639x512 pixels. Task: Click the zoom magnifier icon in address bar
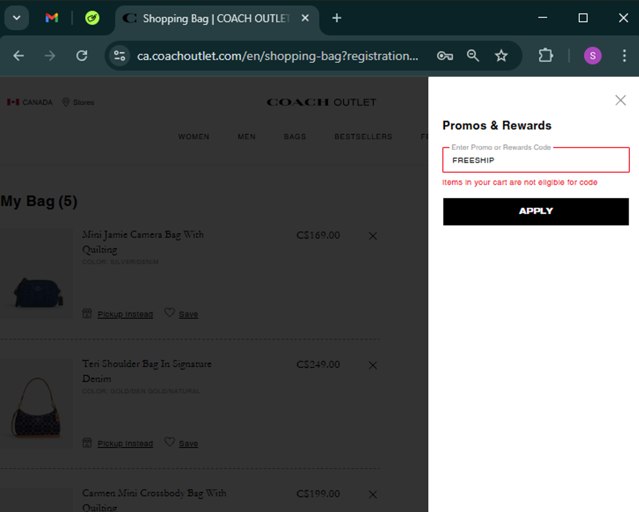pos(473,56)
